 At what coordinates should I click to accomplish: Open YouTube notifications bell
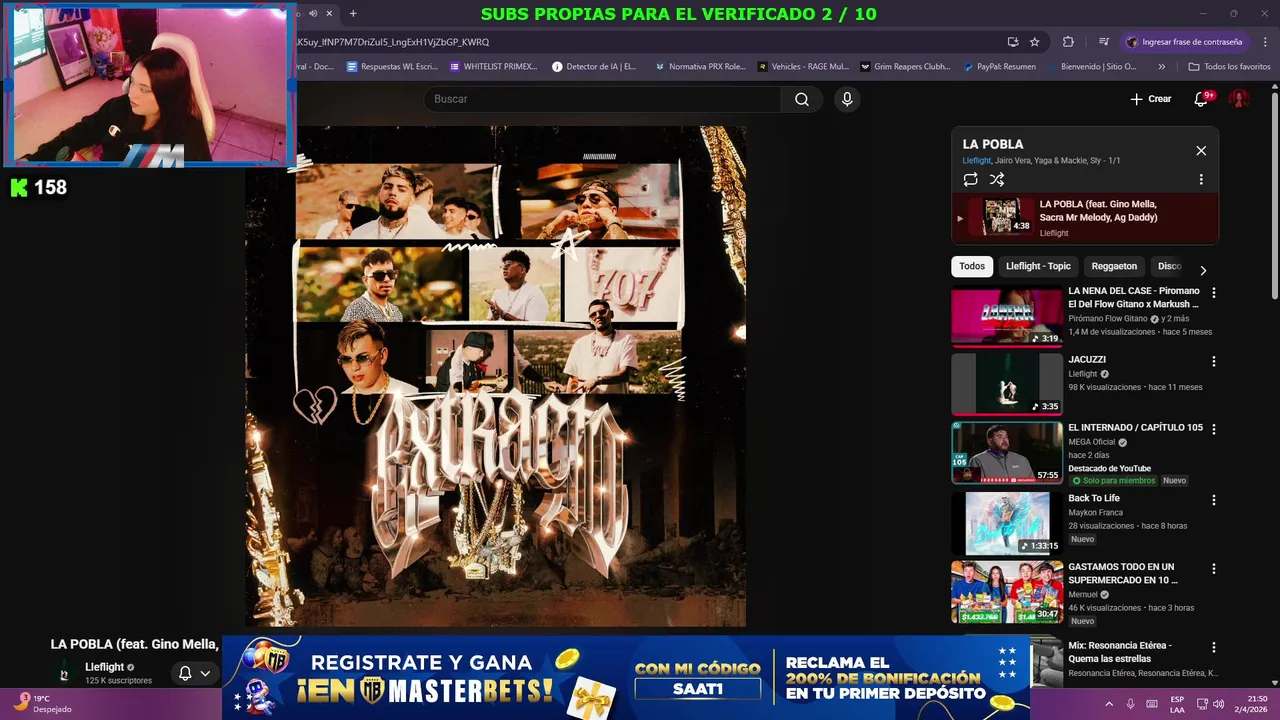coord(1202,99)
